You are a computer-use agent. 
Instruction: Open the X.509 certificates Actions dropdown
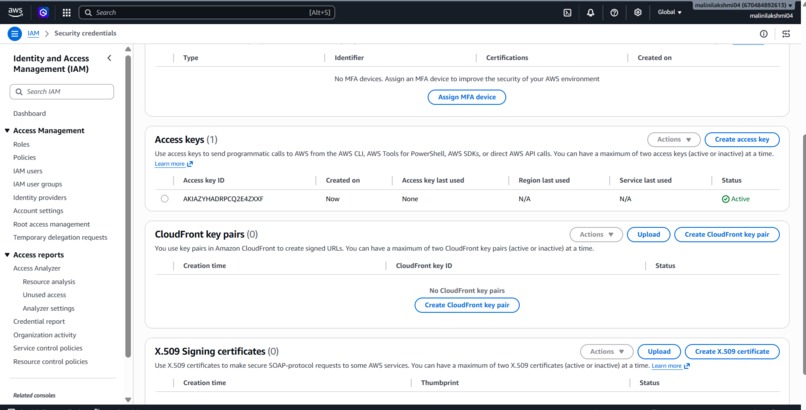607,351
